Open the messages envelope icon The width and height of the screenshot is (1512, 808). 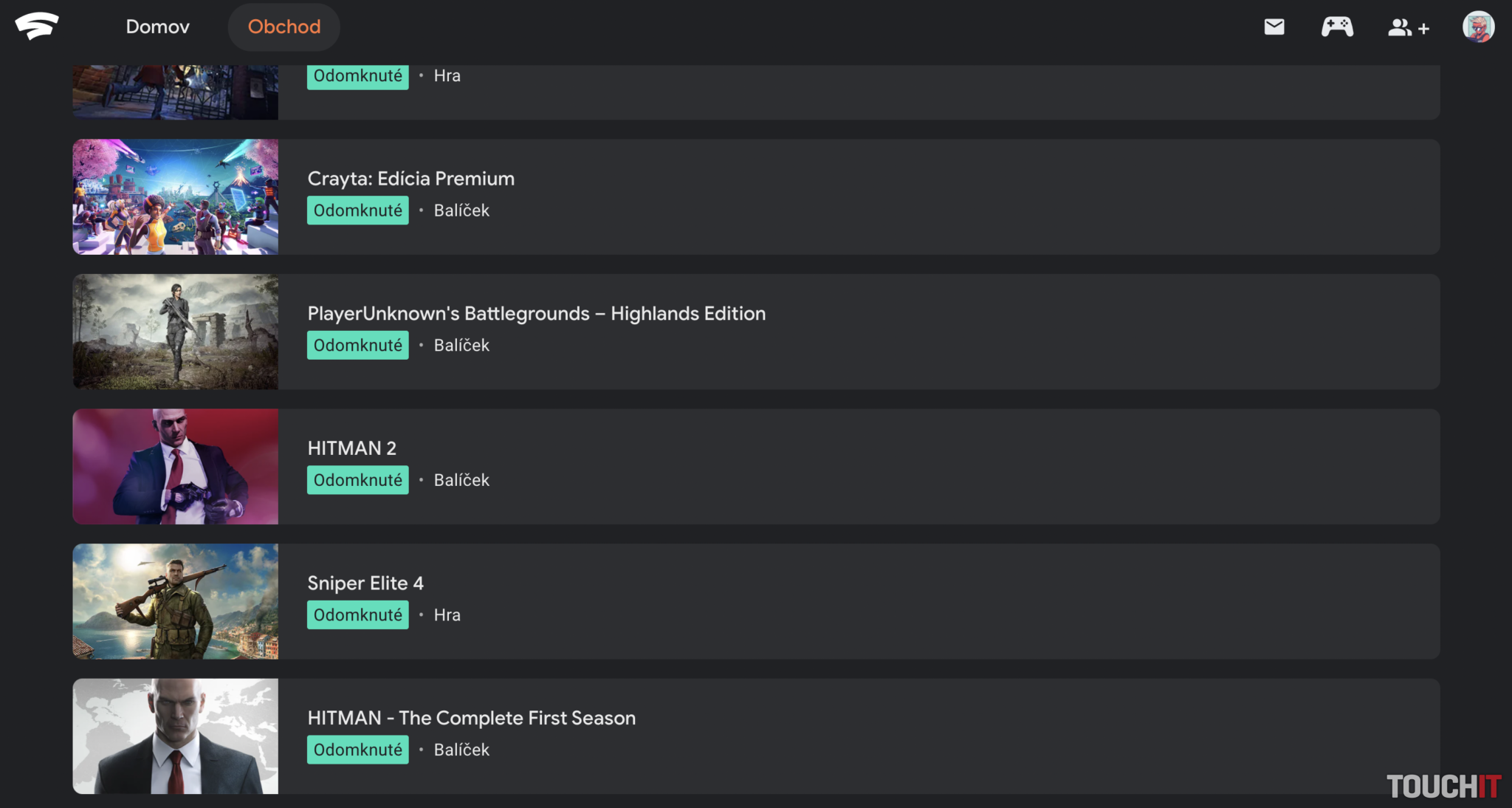pos(1274,27)
